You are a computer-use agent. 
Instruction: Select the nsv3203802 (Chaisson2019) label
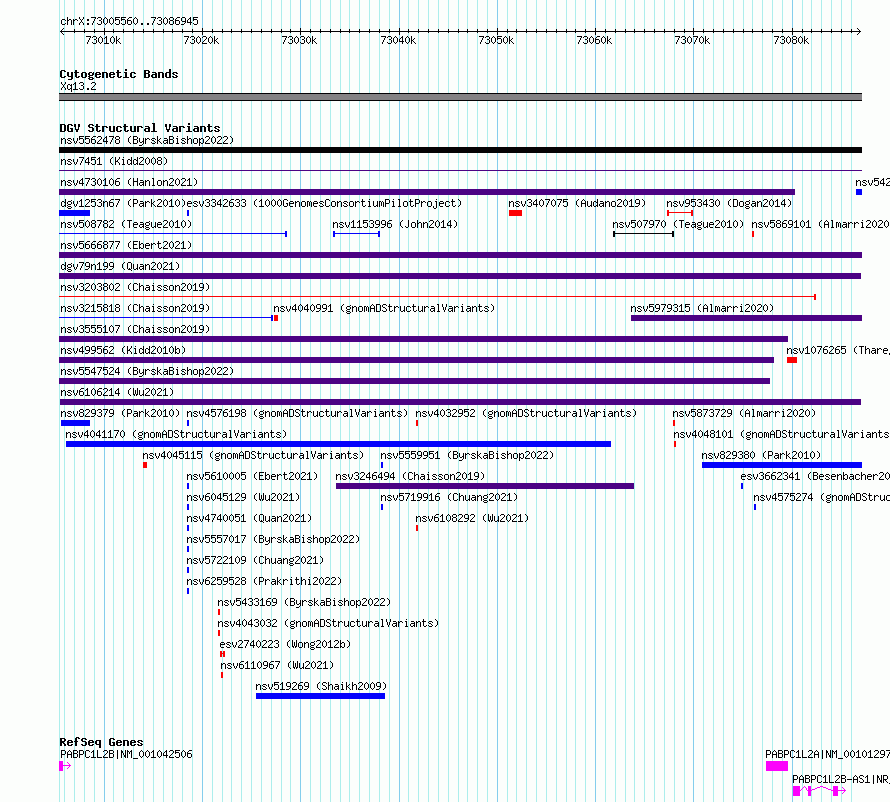point(135,287)
